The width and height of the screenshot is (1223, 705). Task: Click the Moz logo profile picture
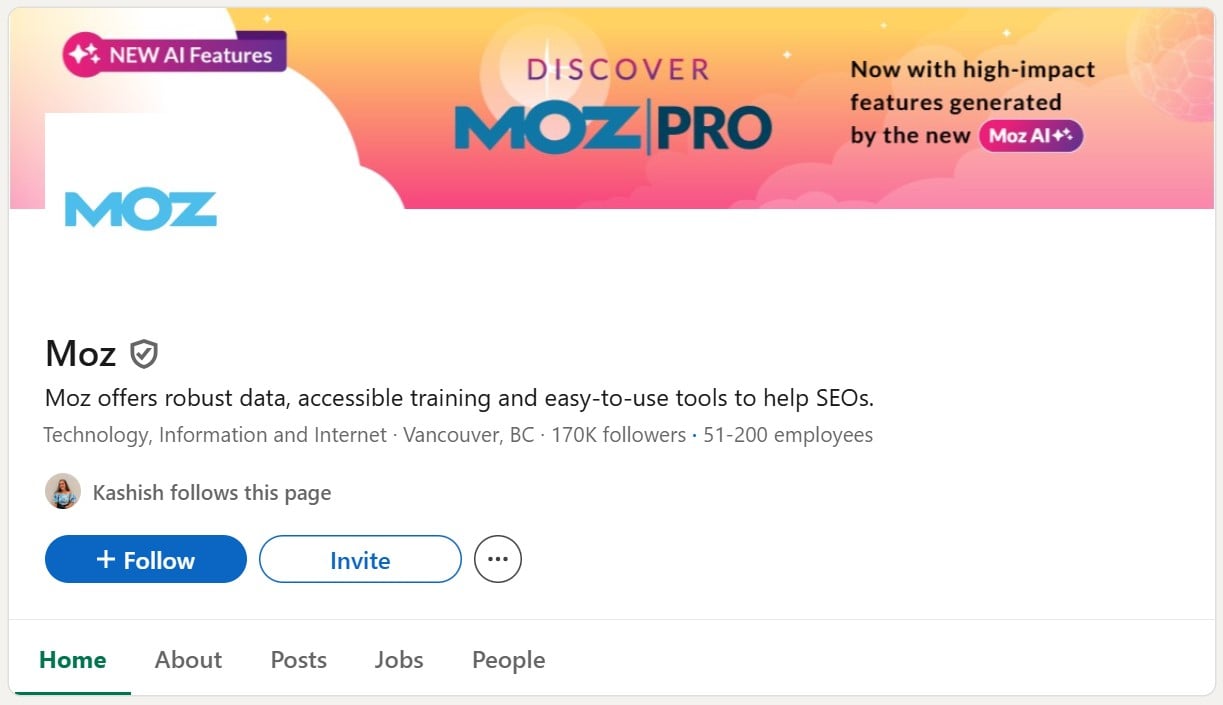141,208
